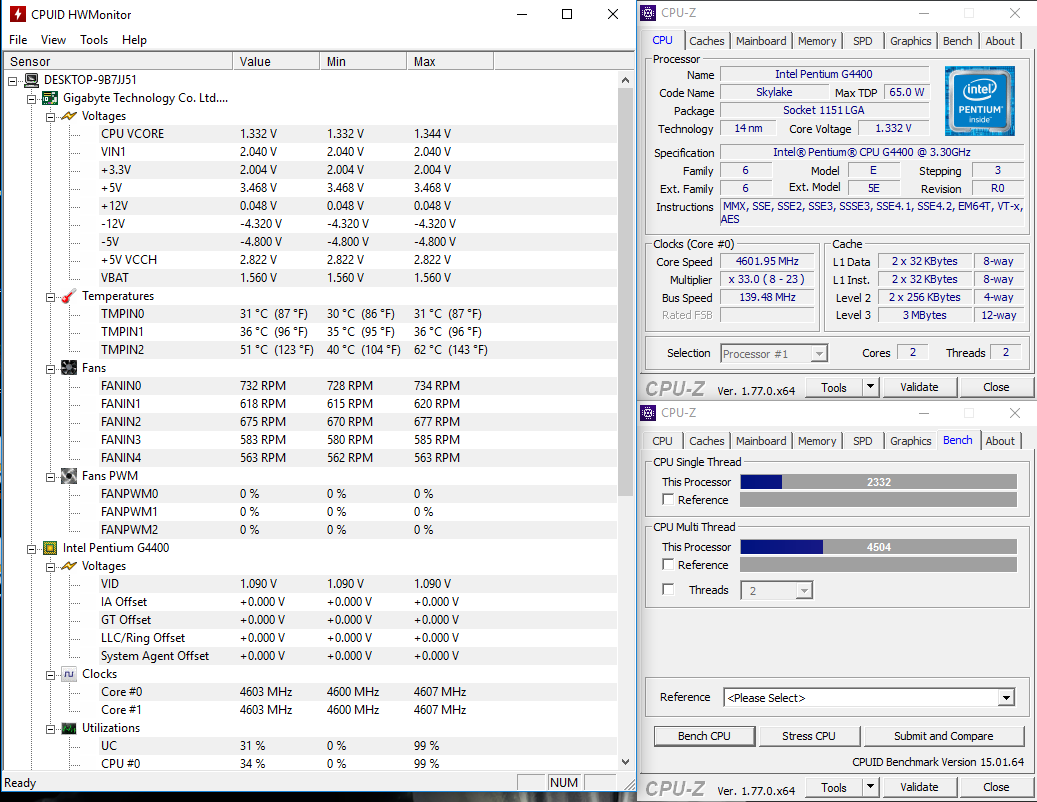Click the Stress CPU button
This screenshot has height=802, width=1037.
point(809,736)
